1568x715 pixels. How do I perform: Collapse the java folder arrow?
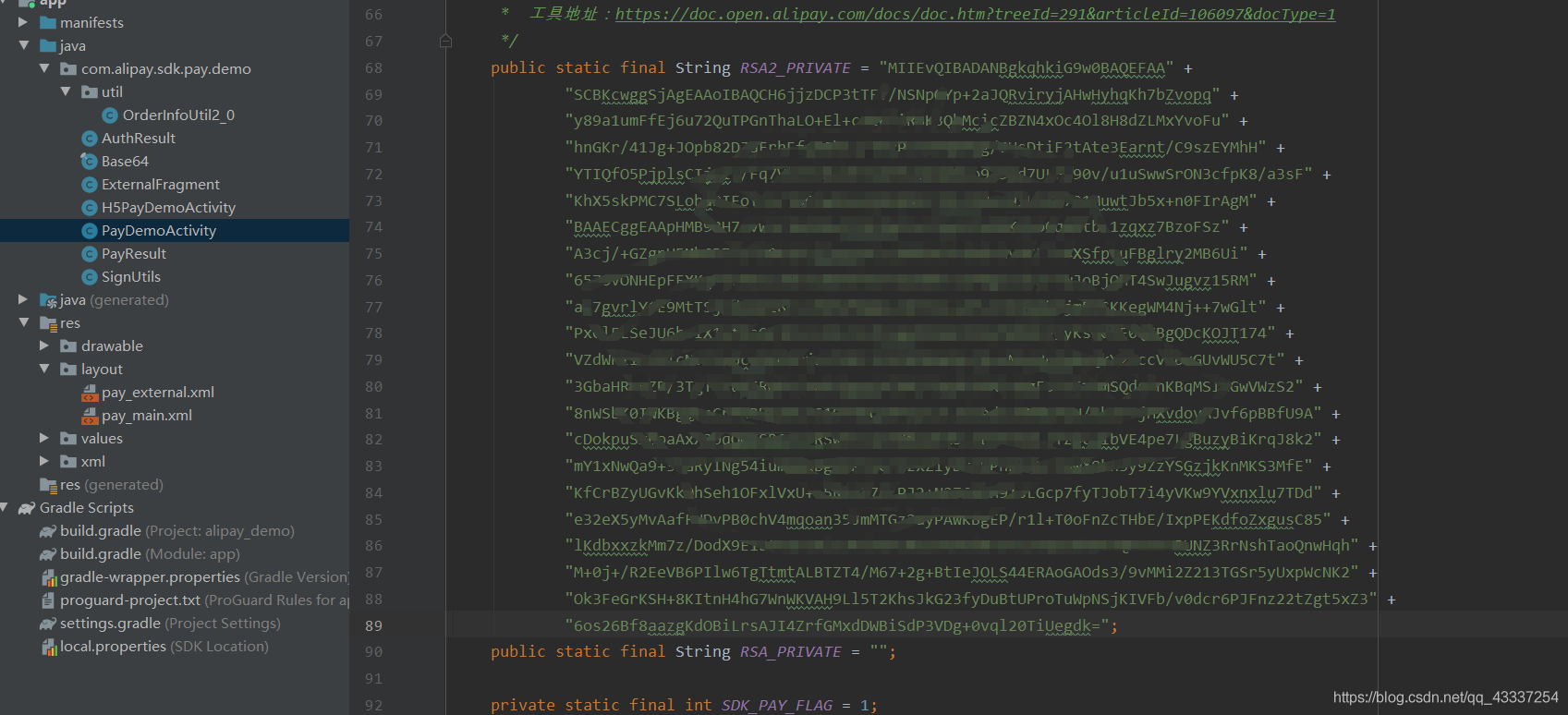[x=23, y=45]
